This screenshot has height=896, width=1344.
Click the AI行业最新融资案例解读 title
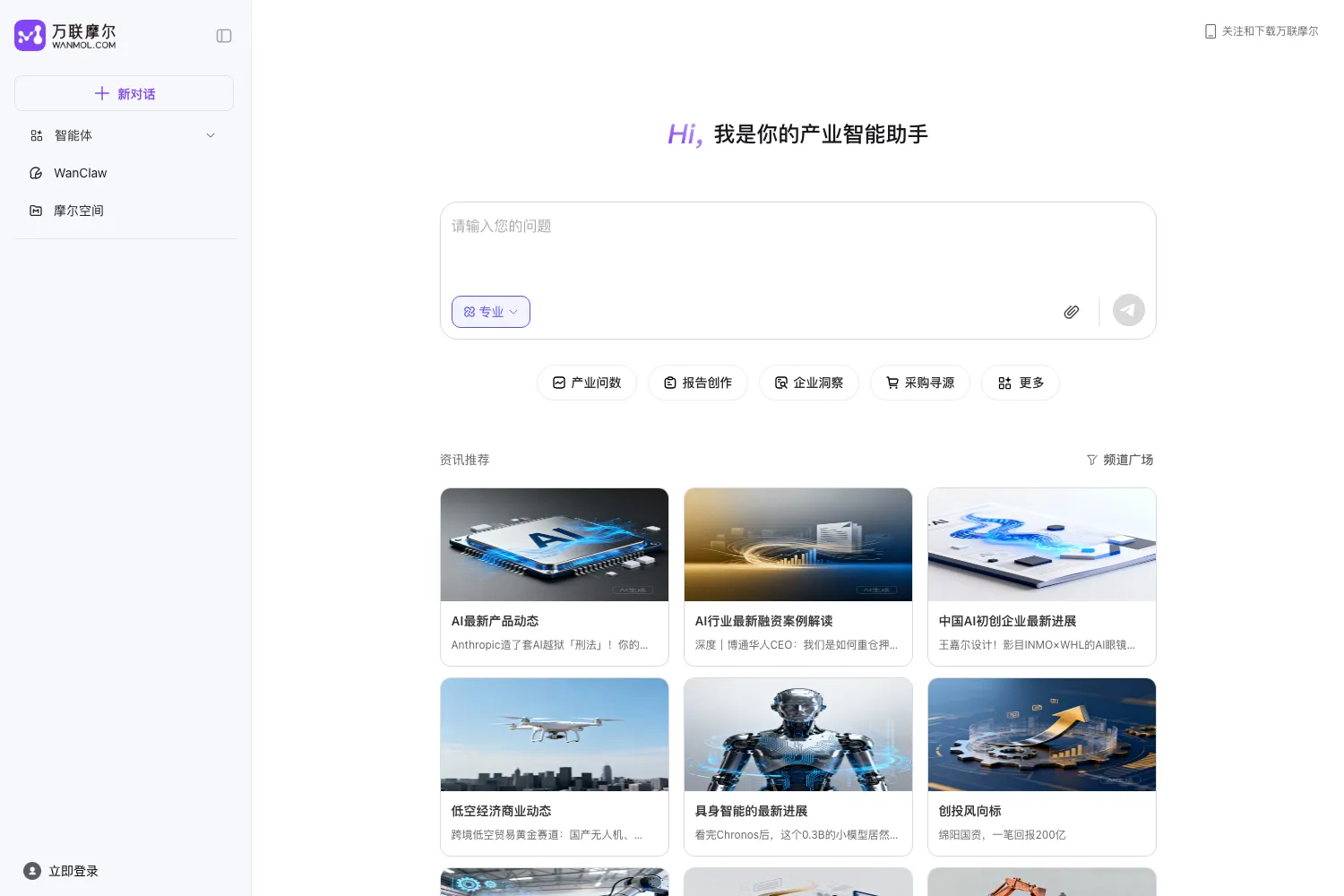point(763,621)
